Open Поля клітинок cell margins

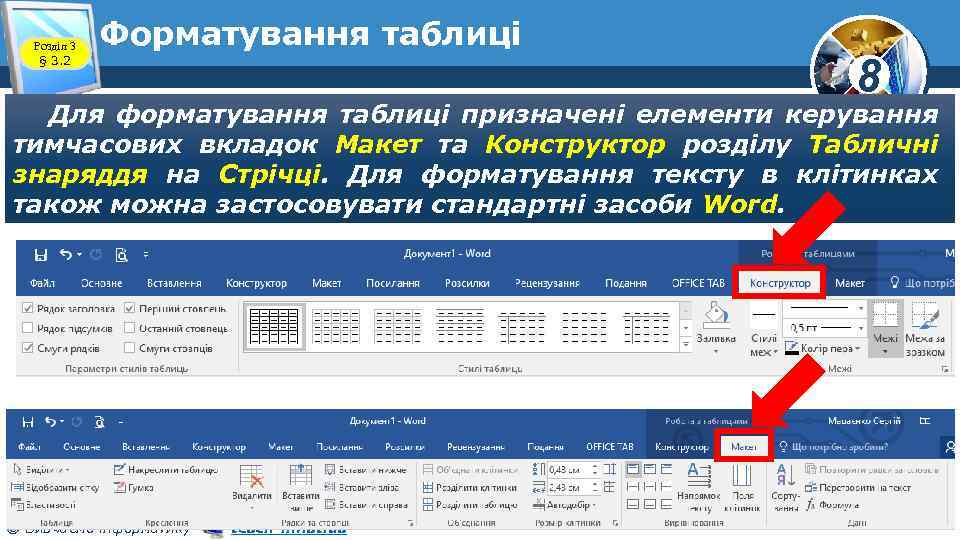[741, 488]
